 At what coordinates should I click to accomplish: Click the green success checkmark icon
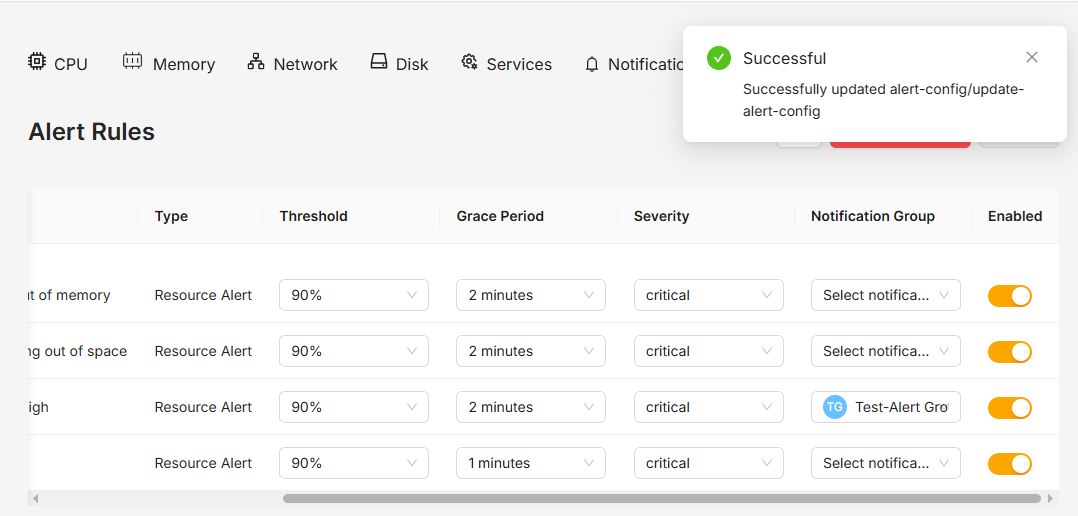[x=718, y=58]
